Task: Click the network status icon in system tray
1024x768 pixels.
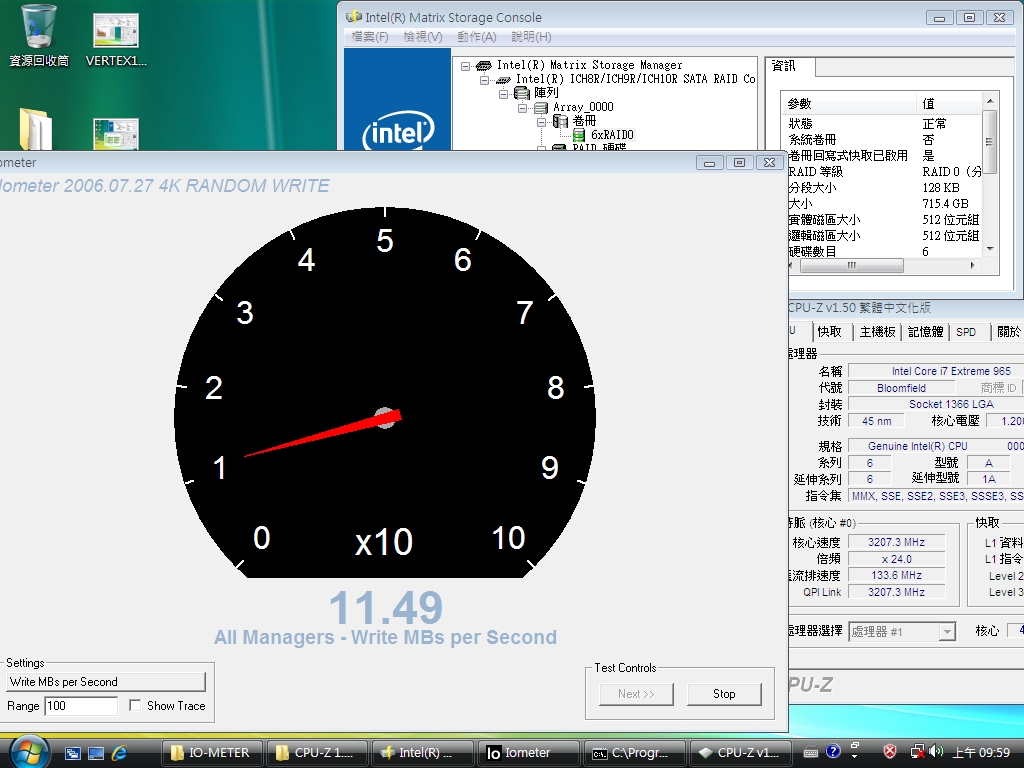Action: click(x=918, y=752)
